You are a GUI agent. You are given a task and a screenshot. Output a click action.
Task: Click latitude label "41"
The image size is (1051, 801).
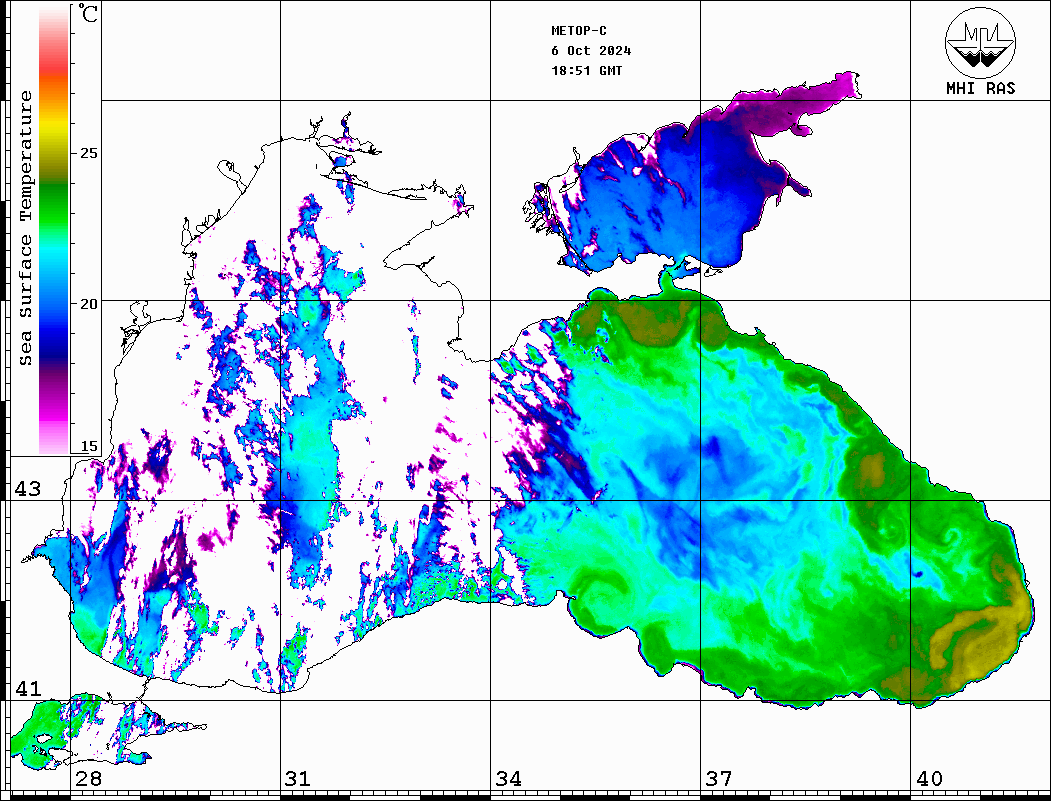click(28, 688)
